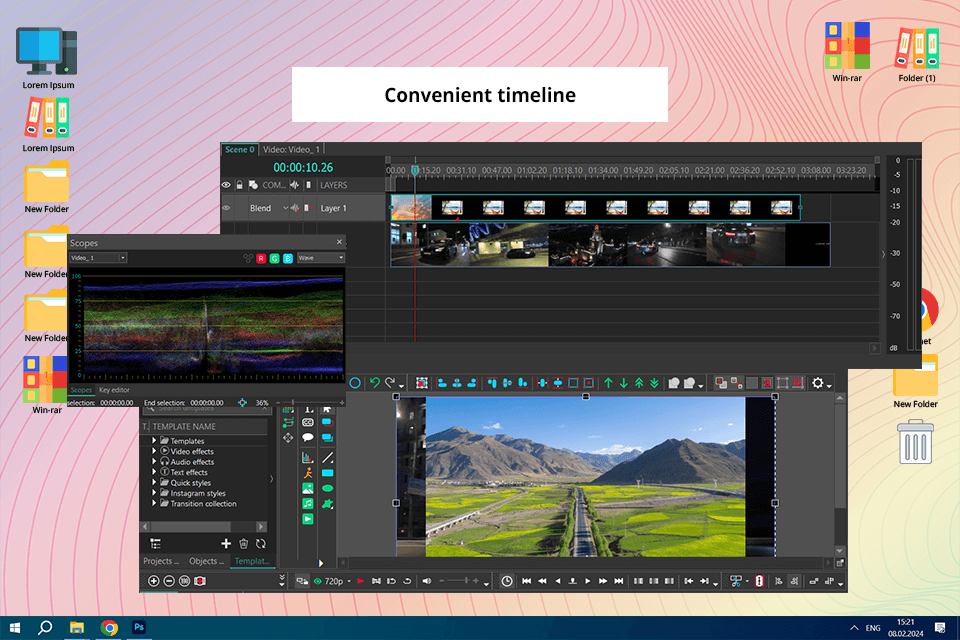Image resolution: width=960 pixels, height=640 pixels.
Task: Open the Key editor tab
Action: point(114,390)
